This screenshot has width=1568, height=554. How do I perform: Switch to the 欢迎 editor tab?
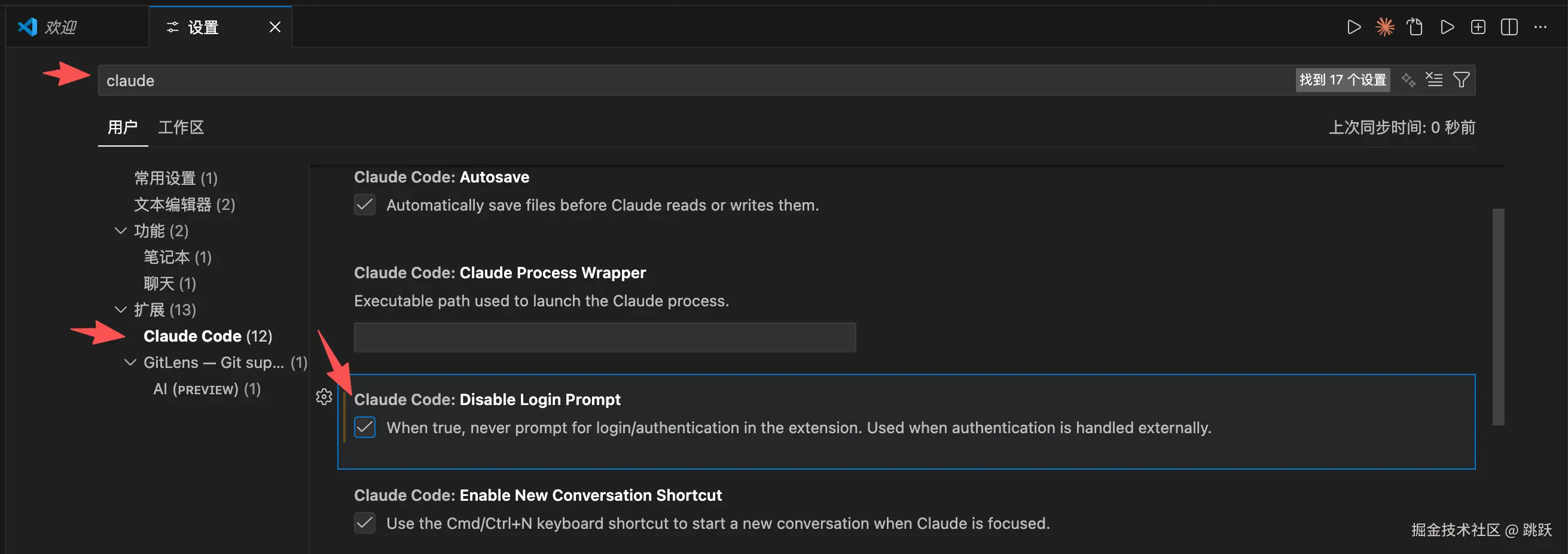pyautogui.click(x=60, y=27)
